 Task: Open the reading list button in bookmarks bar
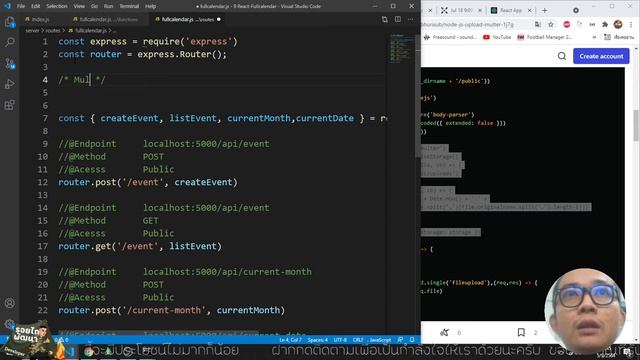click(x=619, y=37)
